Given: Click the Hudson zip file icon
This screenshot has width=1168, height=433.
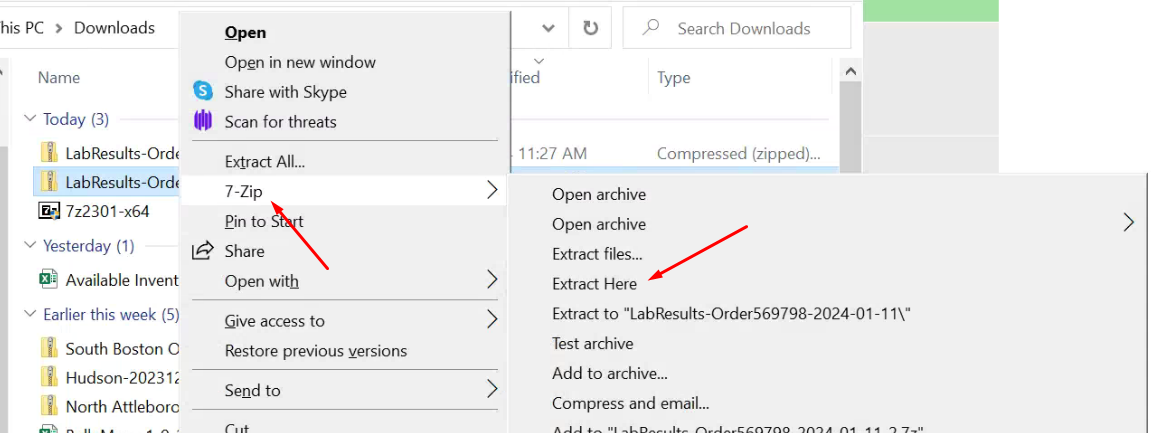Looking at the screenshot, I should click(x=49, y=378).
